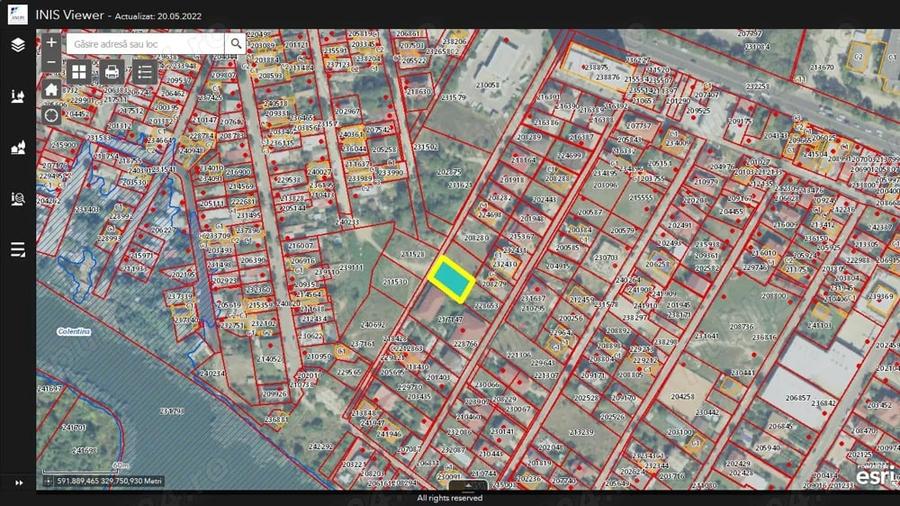The image size is (900, 506).
Task: Click the 'Colentina' lake label
Action: [x=74, y=332]
